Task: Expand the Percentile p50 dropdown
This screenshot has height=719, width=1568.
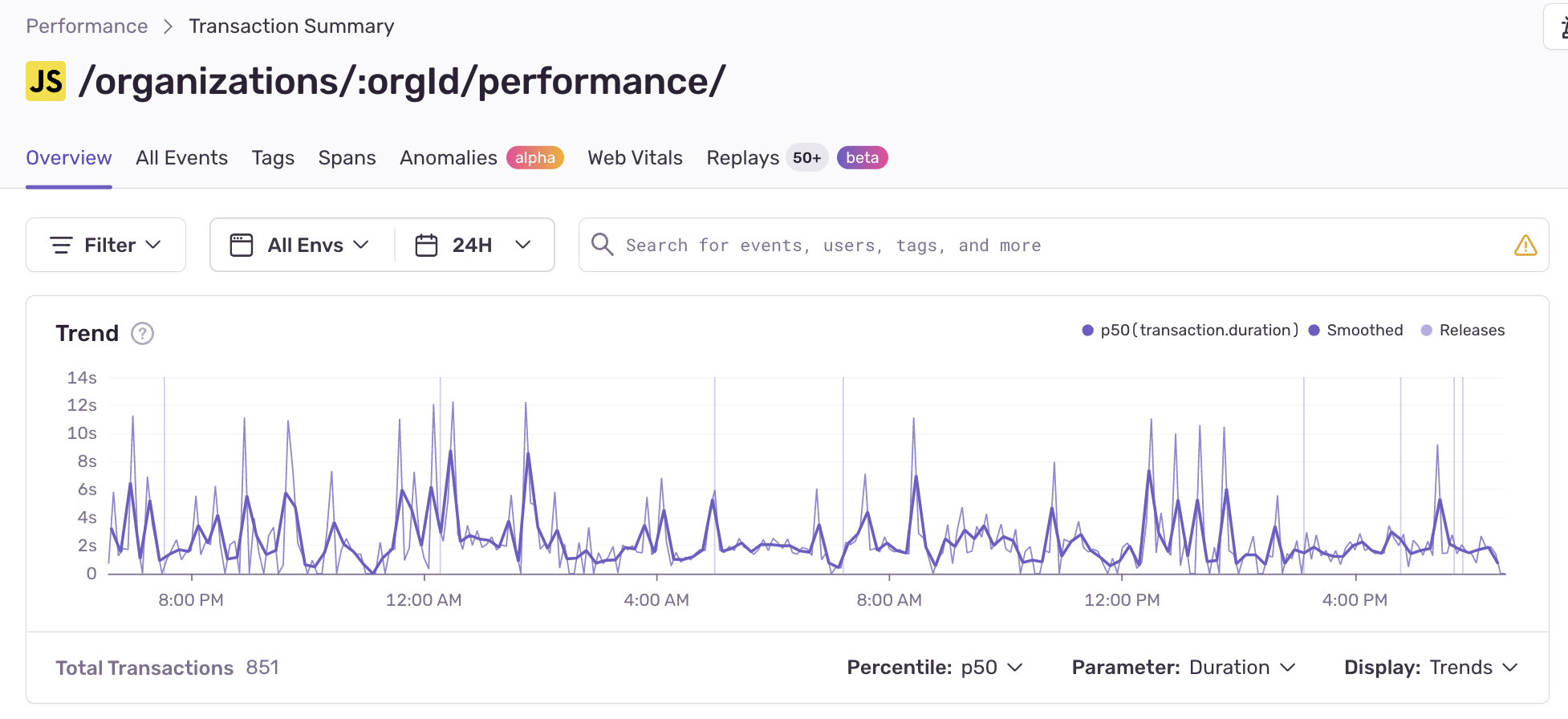Action: tap(935, 667)
